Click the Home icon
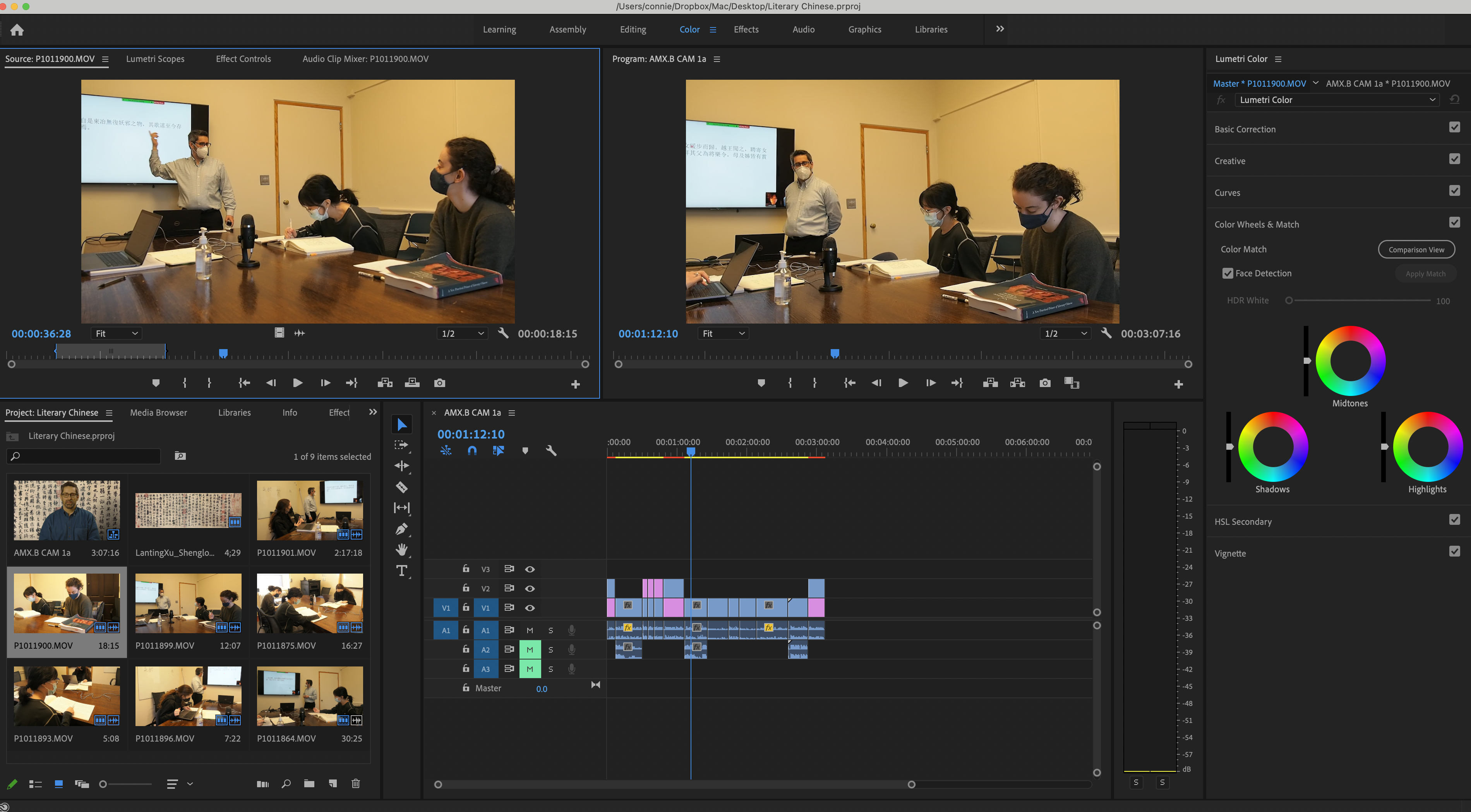 tap(17, 30)
